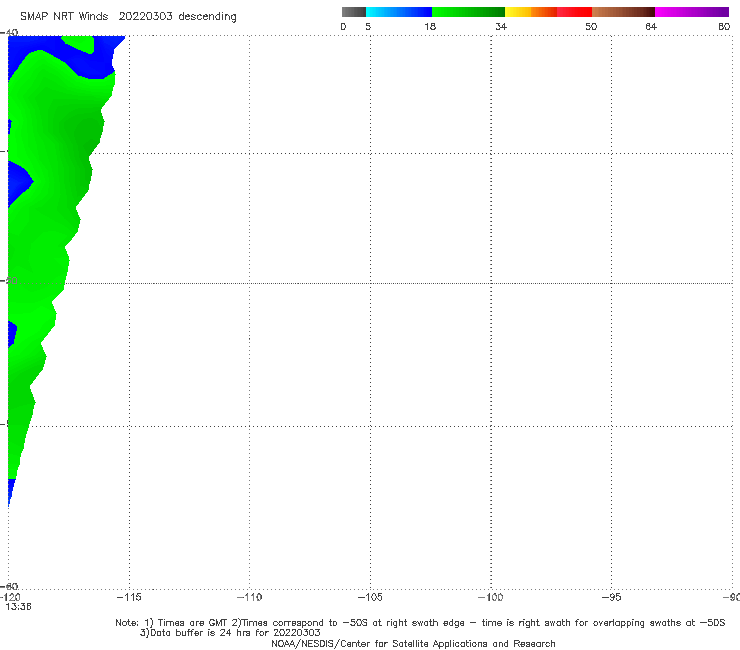
Task: Click the color bar label '50'
Action: point(591,26)
